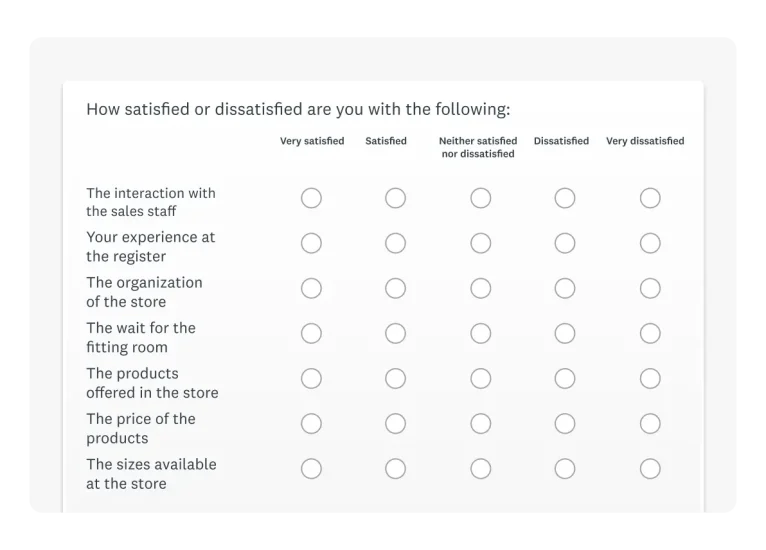Screen dimensions: 766x550
Task: Choose Very dissatisfied for sales staff interaction
Action: pyautogui.click(x=650, y=198)
